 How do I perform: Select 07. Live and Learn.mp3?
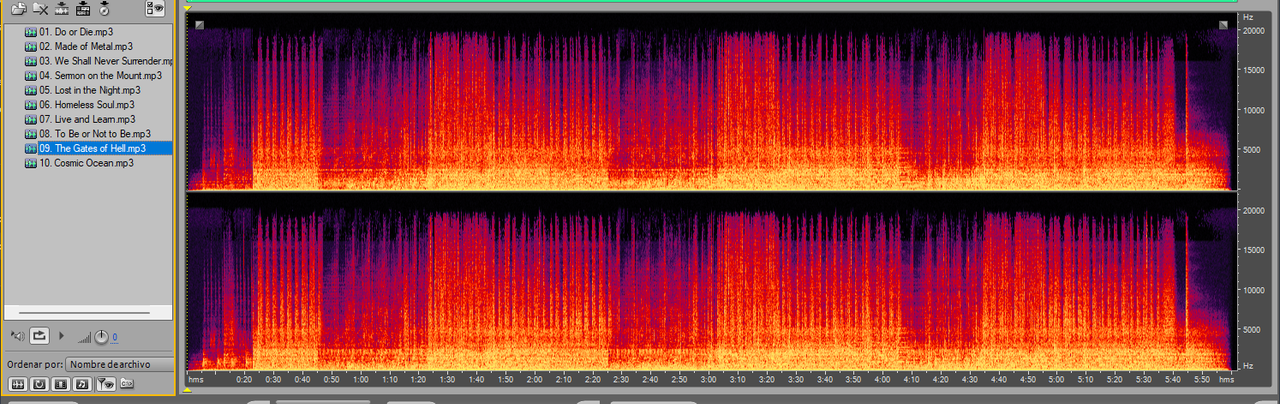(86, 119)
